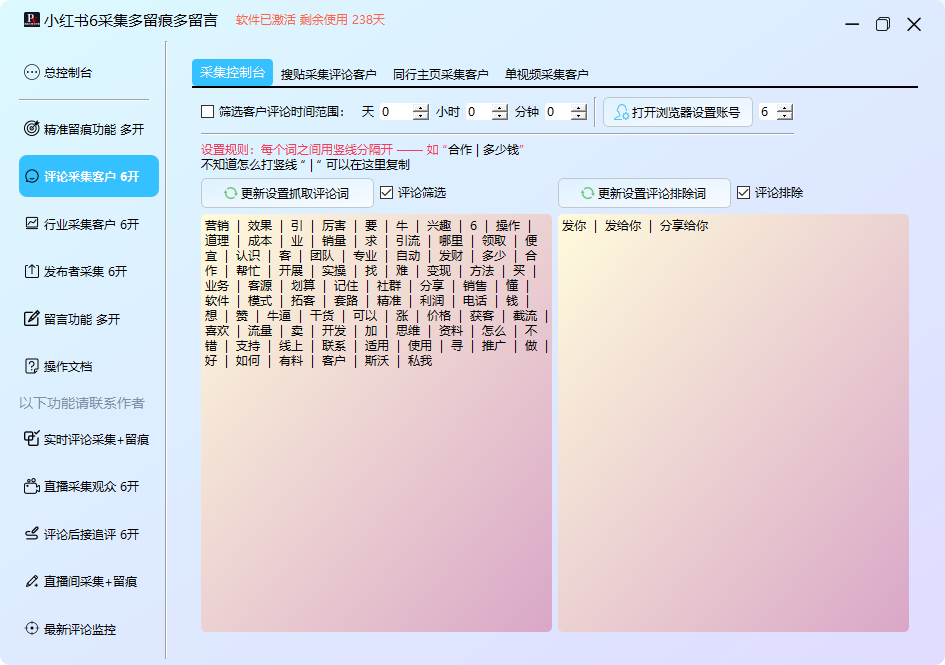Click 打开浏览器设置账号 button
Screen dimensions: 945x665
pyautogui.click(x=677, y=112)
